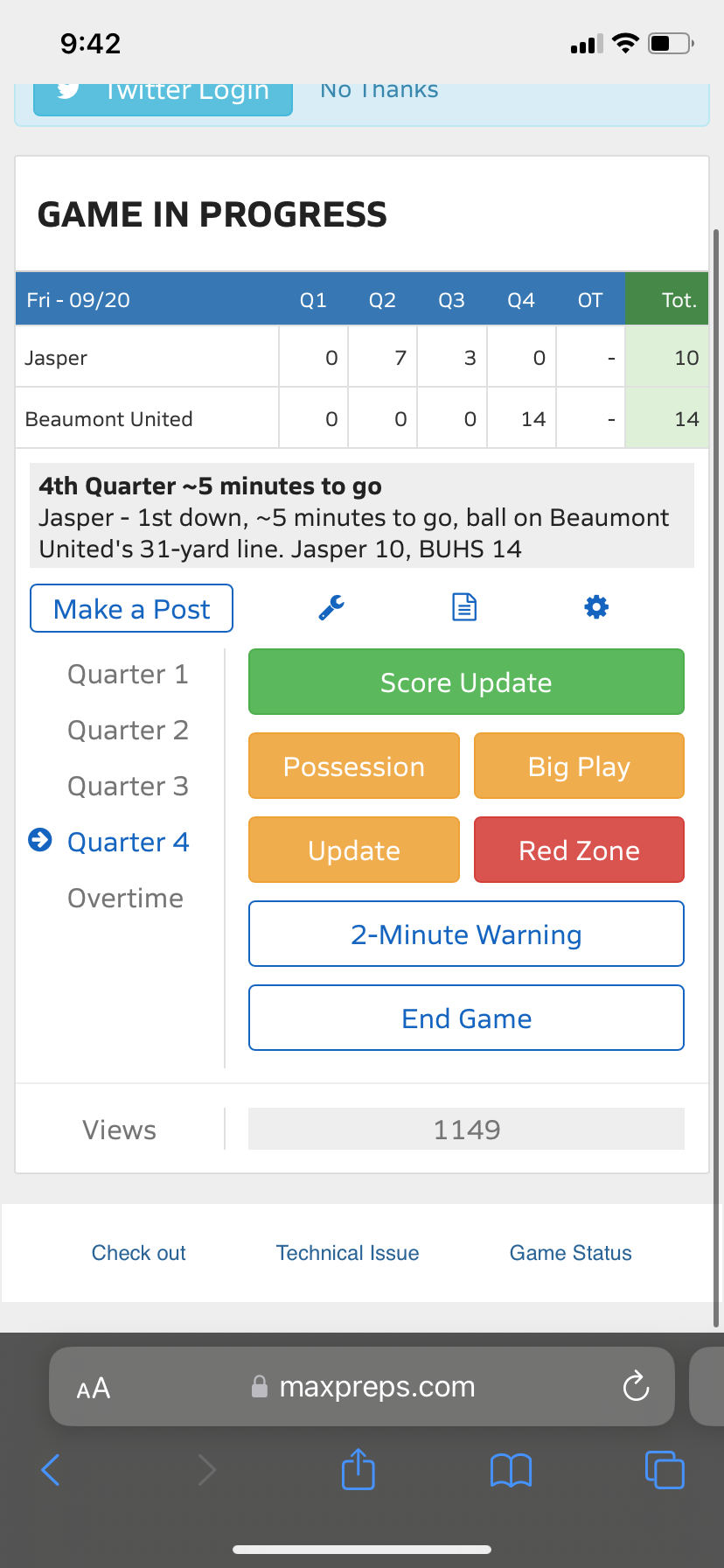Select the active Quarter 4 entry

(x=128, y=843)
